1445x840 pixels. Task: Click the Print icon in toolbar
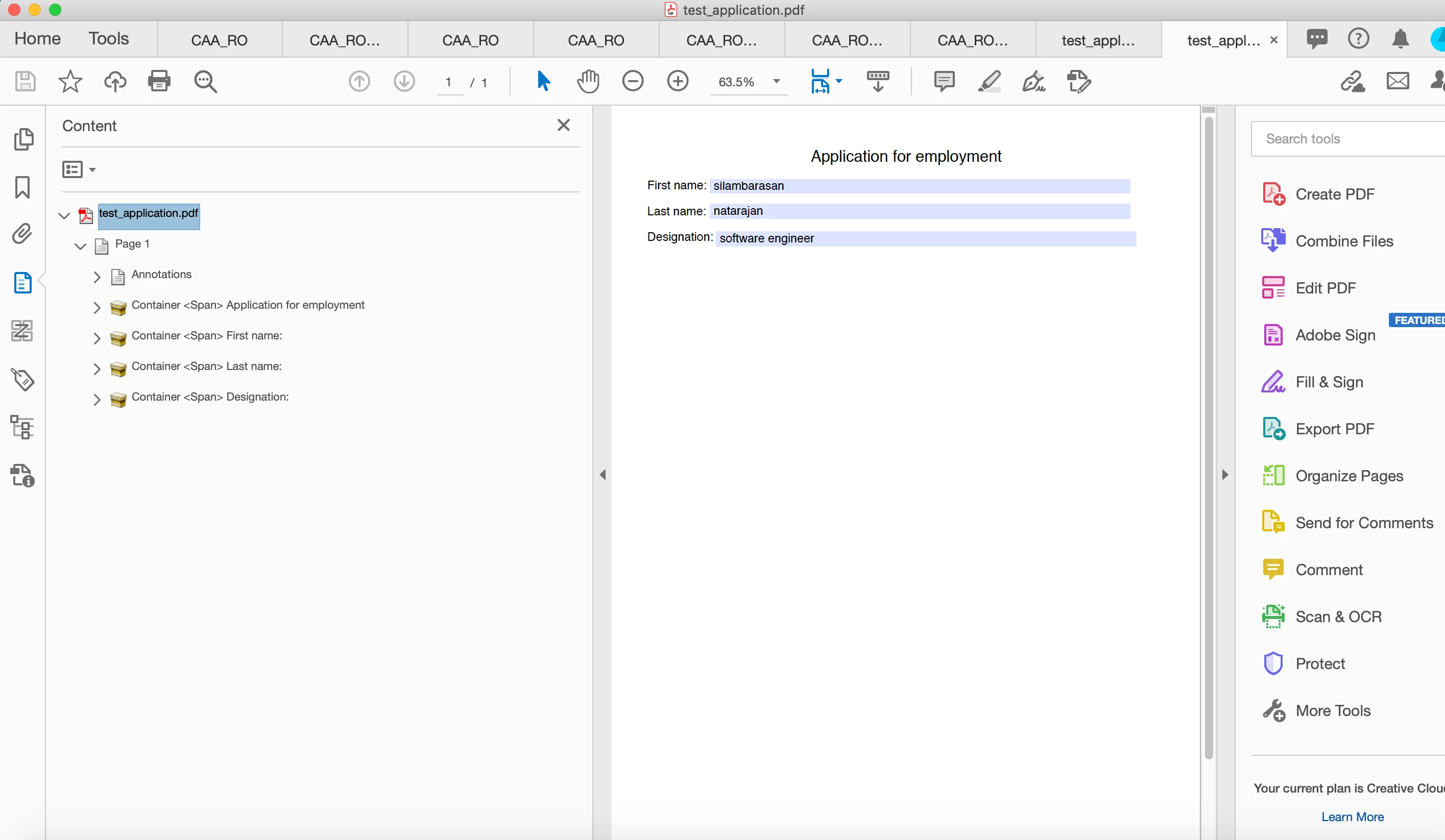159,81
